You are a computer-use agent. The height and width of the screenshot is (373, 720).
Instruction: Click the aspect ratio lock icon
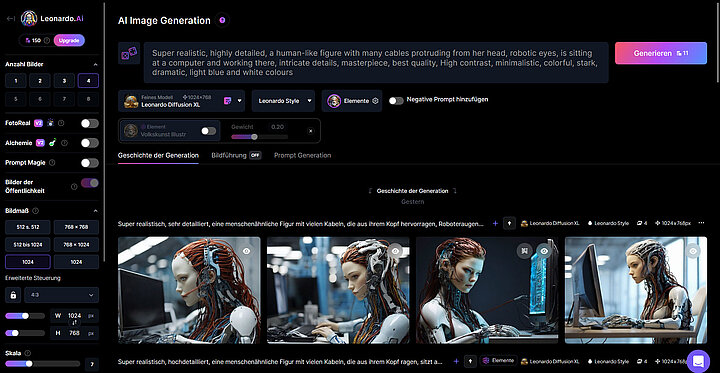pyautogui.click(x=13, y=295)
